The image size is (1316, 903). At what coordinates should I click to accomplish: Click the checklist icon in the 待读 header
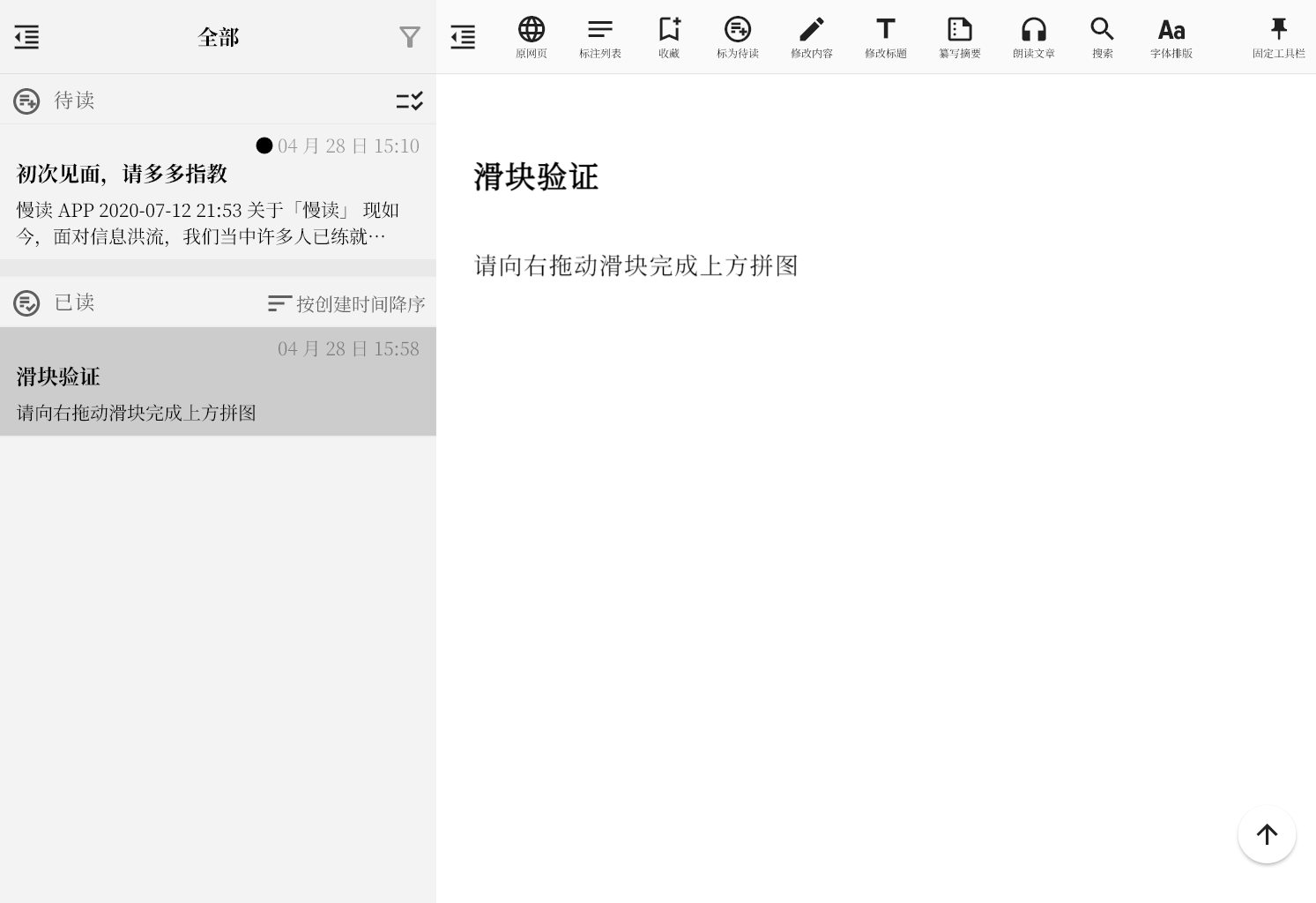click(410, 101)
